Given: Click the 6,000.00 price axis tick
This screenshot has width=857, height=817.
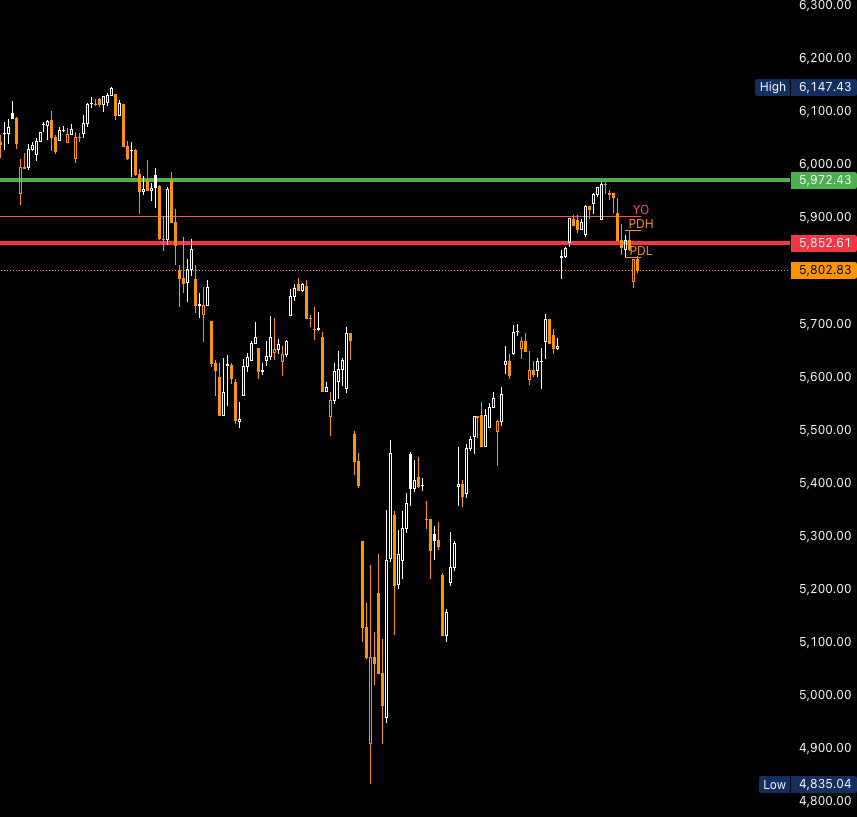Looking at the screenshot, I should 825,164.
